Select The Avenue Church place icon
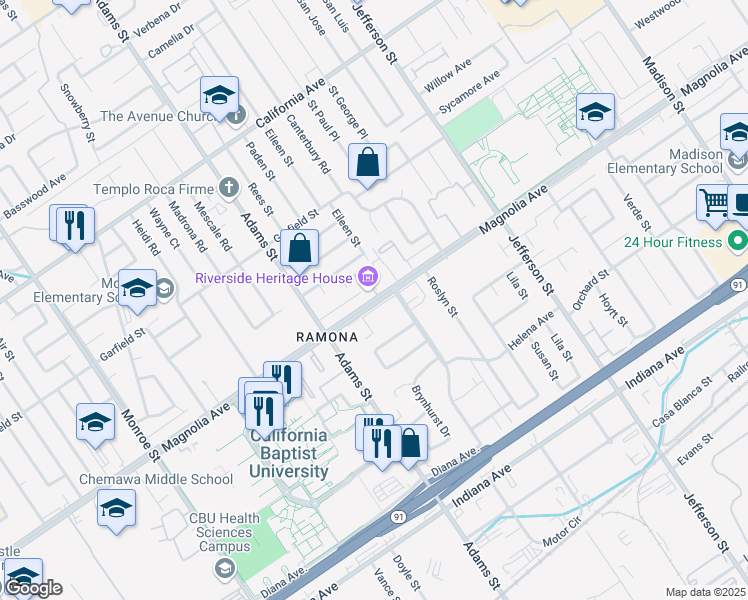Image resolution: width=748 pixels, height=600 pixels. pyautogui.click(x=237, y=116)
